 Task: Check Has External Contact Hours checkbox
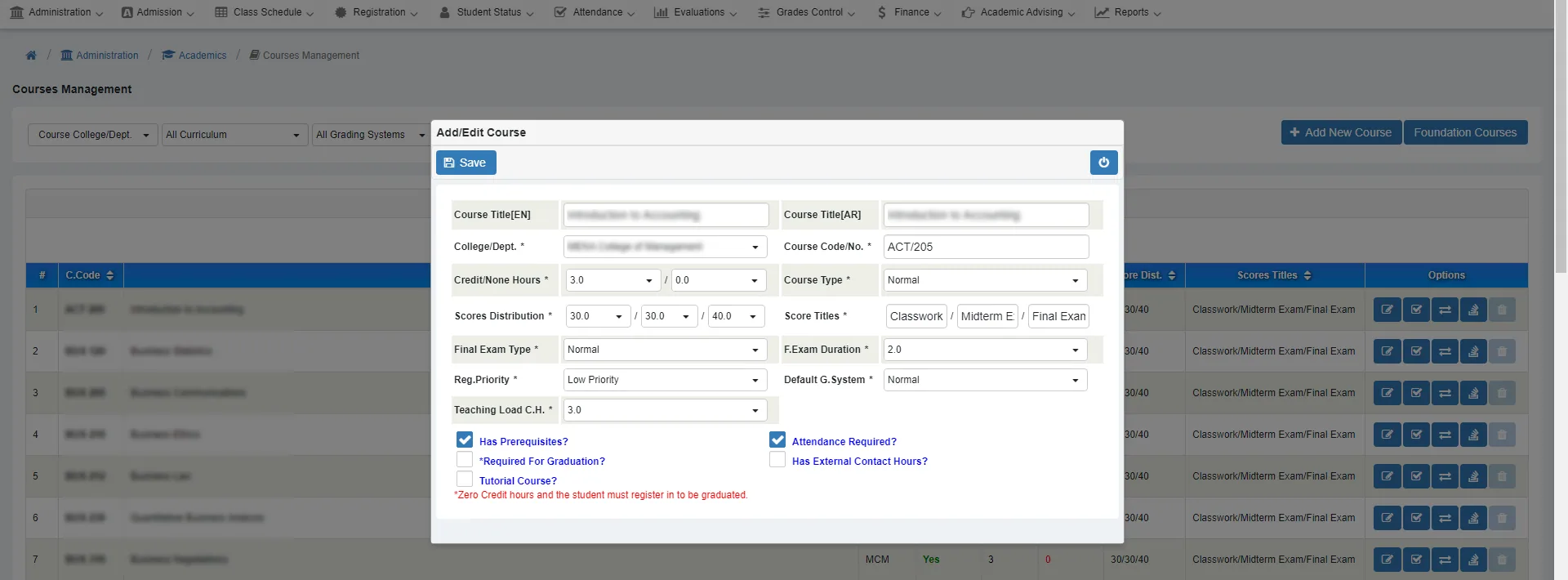point(777,459)
